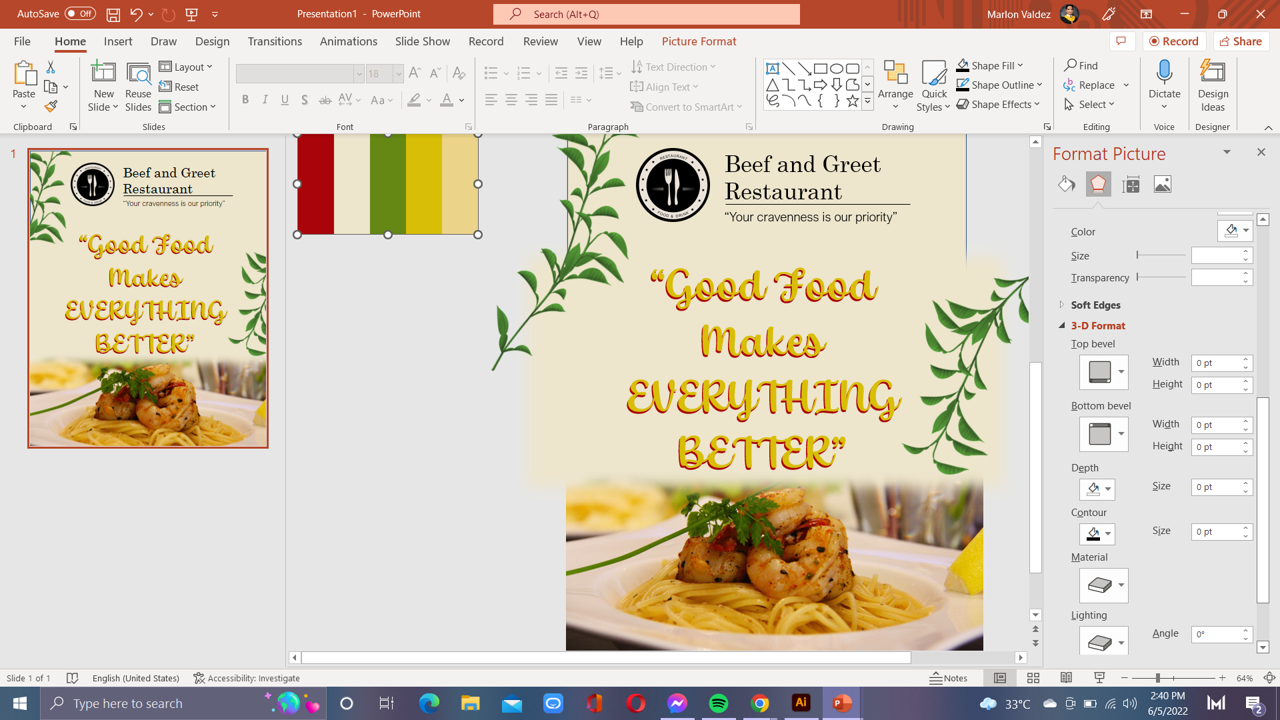Open the Windows Start menu
Viewport: 1280px width, 720px height.
tap(20, 703)
